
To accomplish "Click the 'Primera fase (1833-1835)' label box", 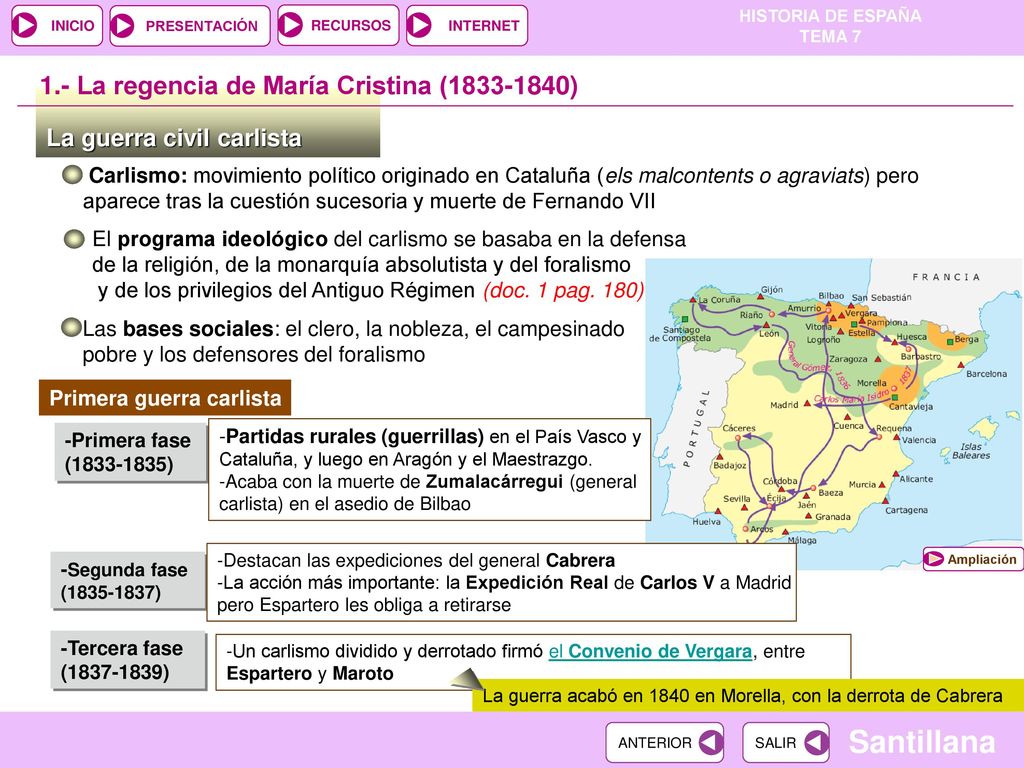I will coord(130,453).
